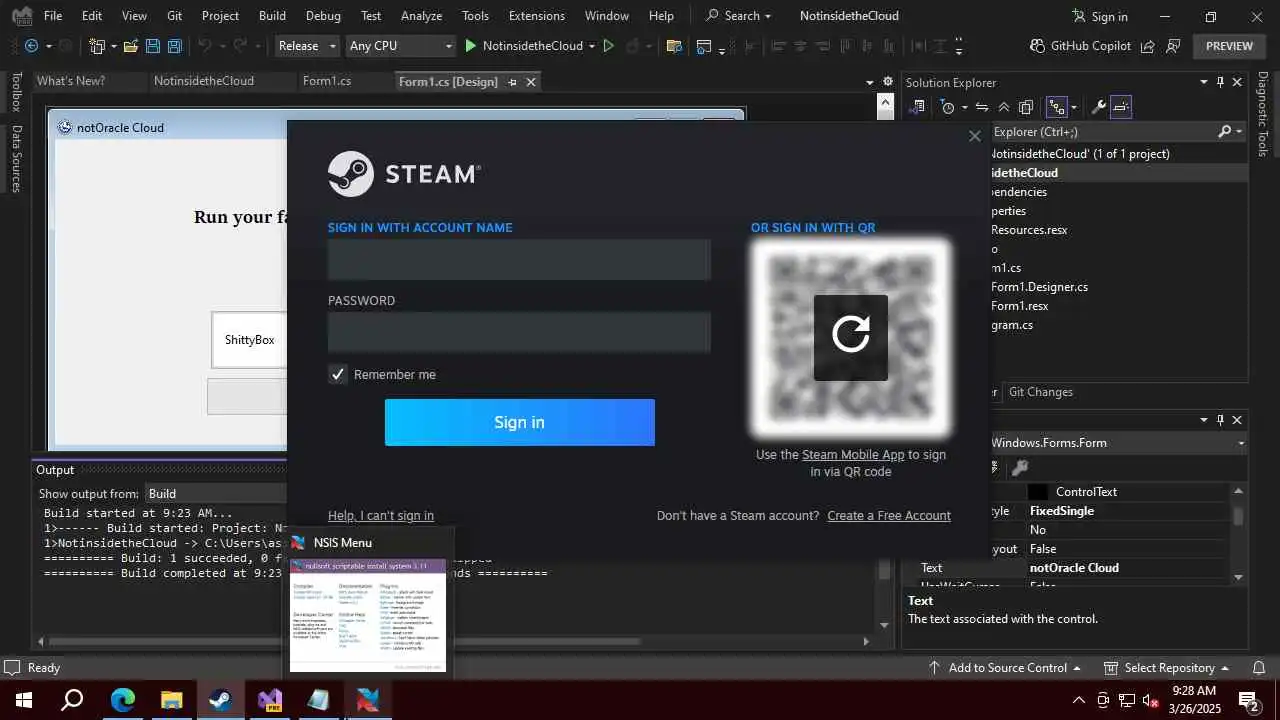Click Solution Explorer Show All Files icon

tap(1026, 107)
